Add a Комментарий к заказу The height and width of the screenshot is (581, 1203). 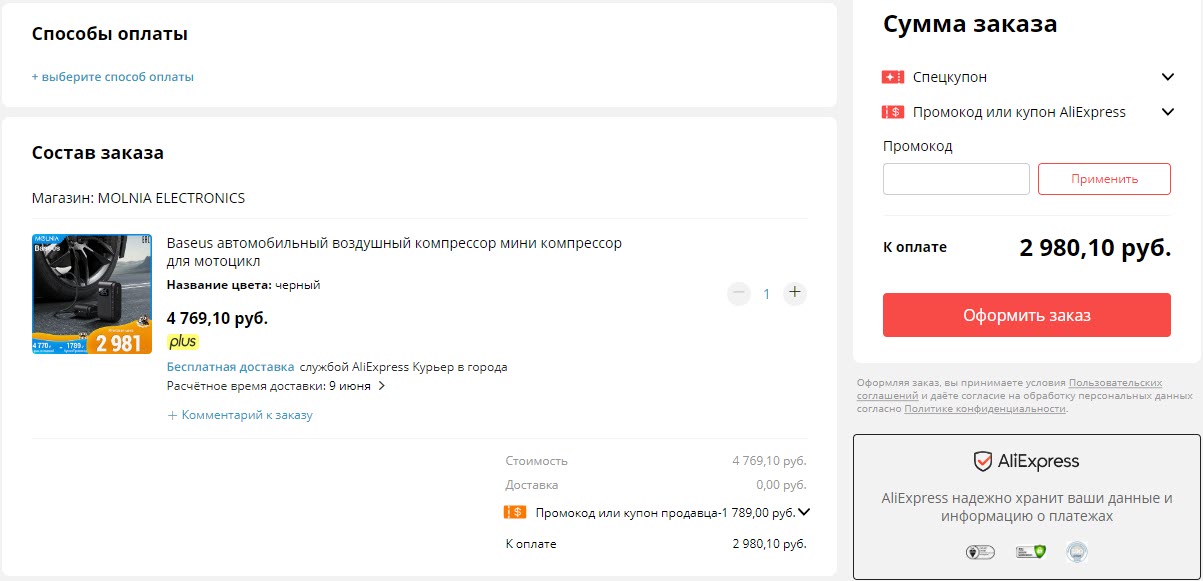coord(240,415)
